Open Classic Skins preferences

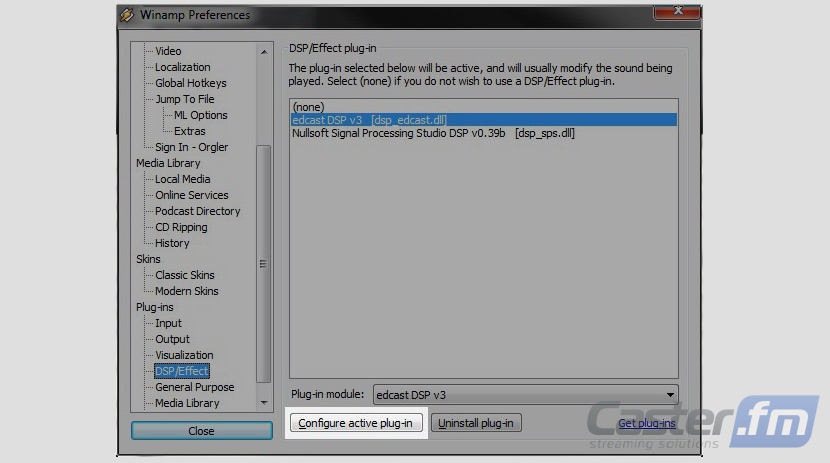[185, 275]
